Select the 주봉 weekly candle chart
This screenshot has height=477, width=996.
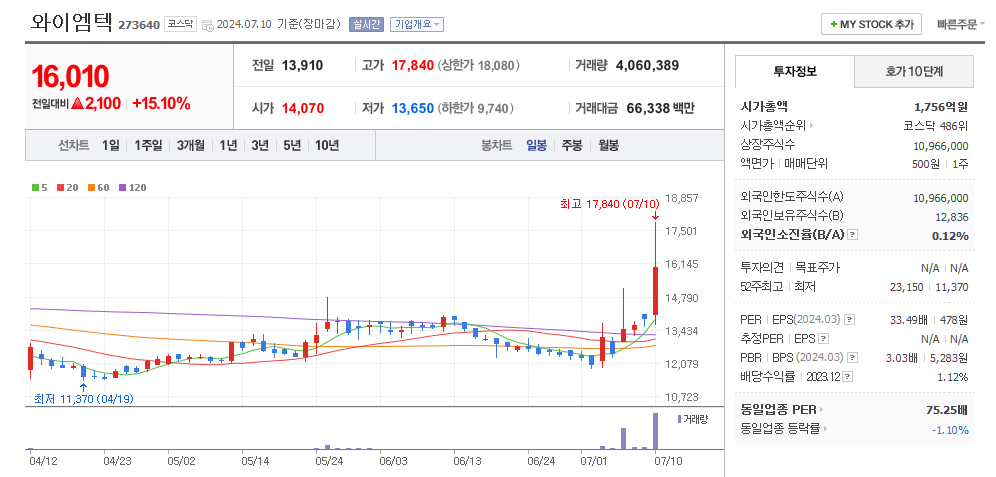click(572, 145)
